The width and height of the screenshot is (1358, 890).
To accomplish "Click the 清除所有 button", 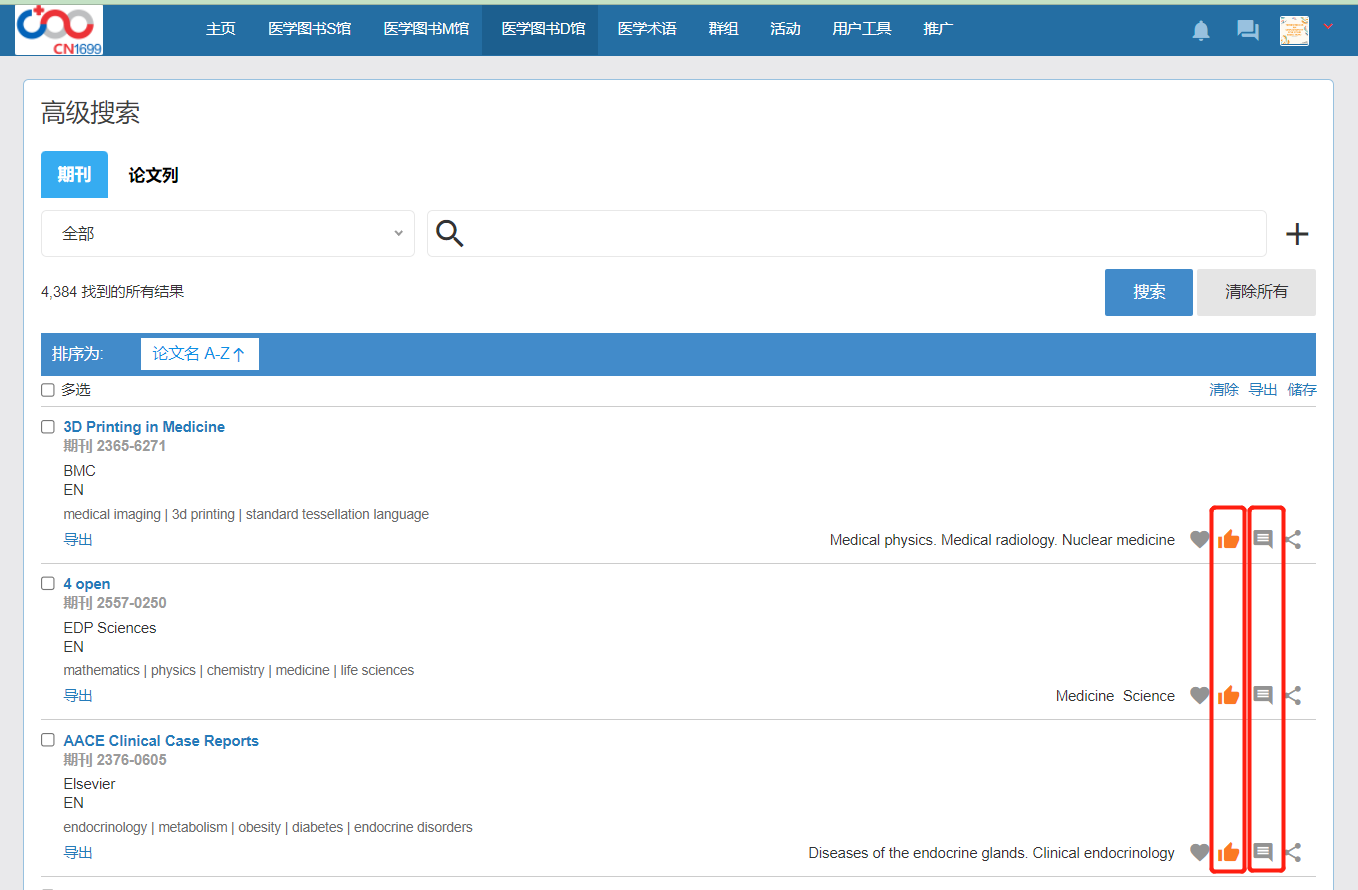I will click(1256, 292).
